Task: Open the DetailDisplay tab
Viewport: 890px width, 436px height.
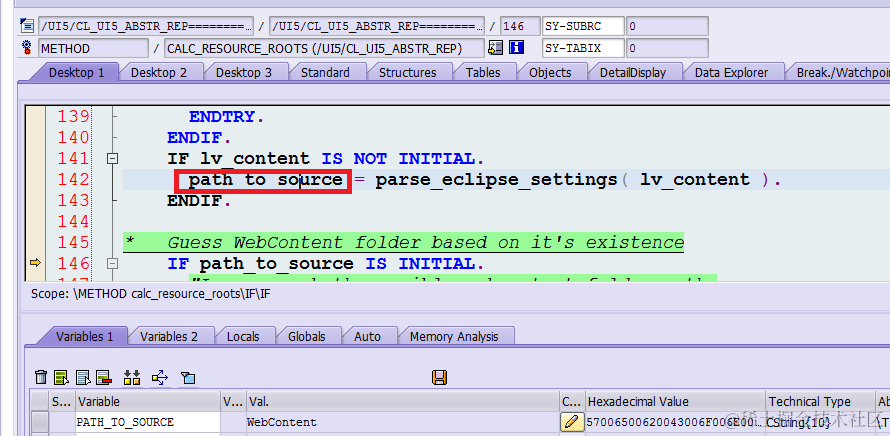Action: [x=633, y=73]
